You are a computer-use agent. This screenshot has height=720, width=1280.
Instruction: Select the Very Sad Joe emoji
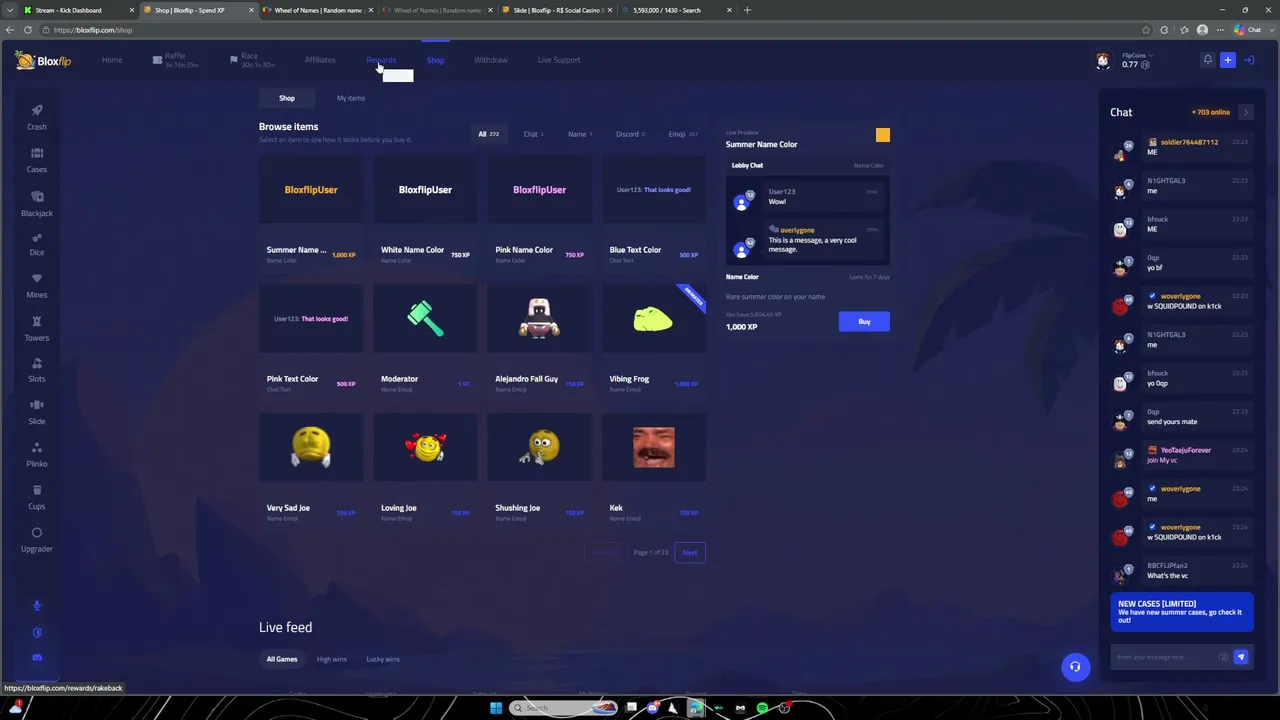point(311,471)
